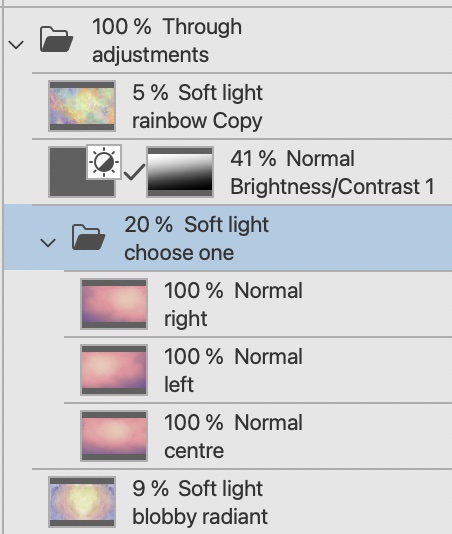Toggle the mask checkmark on Brightness/Contrast 1

click(x=134, y=172)
